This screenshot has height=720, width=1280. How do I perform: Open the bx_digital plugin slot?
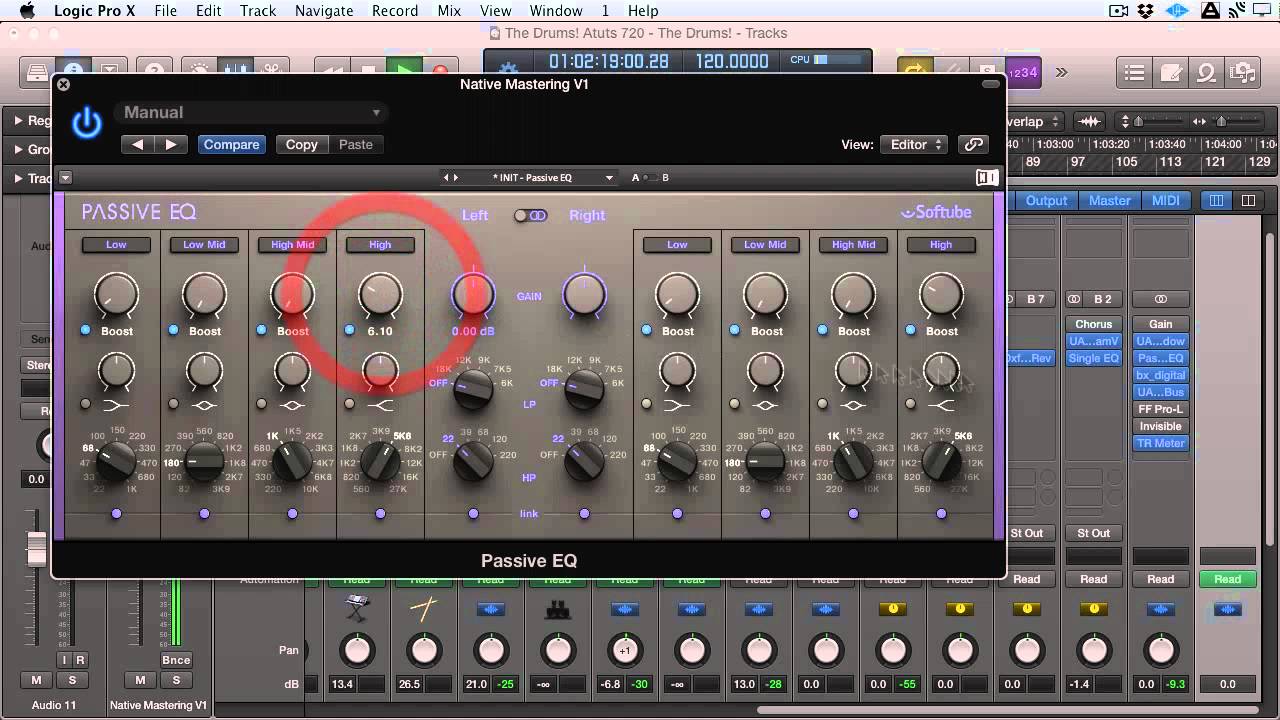(1160, 375)
